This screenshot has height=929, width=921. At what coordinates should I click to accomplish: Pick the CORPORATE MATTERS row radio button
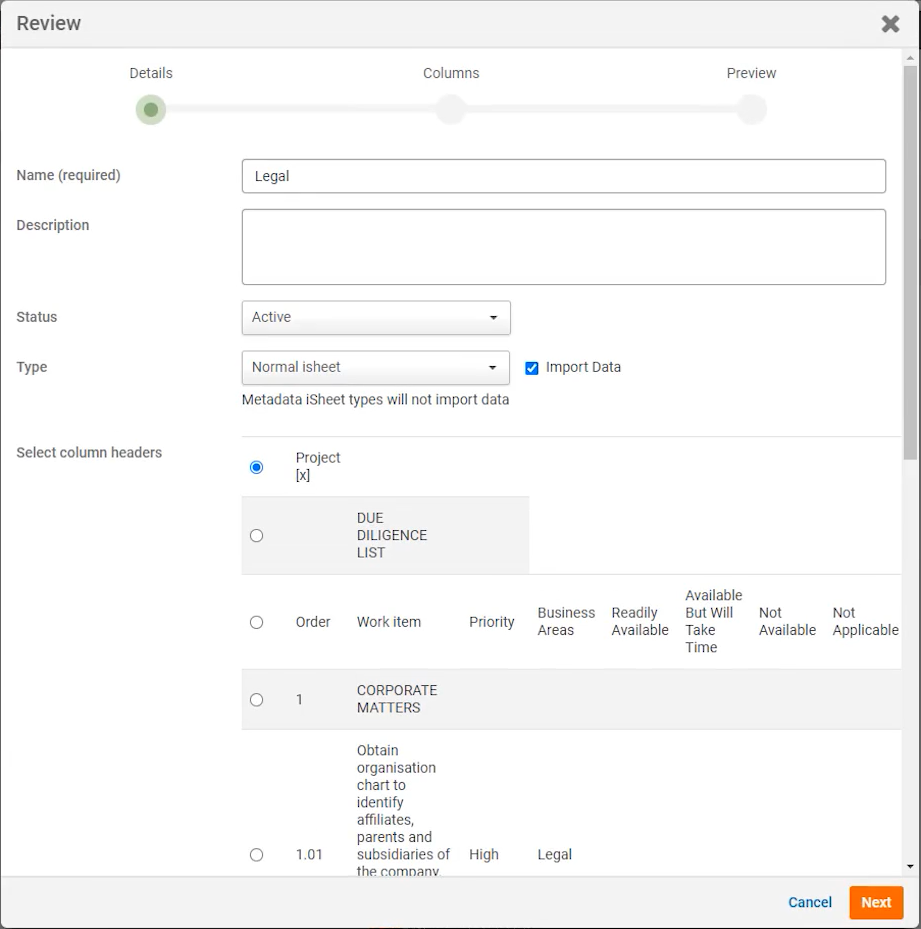coord(257,700)
